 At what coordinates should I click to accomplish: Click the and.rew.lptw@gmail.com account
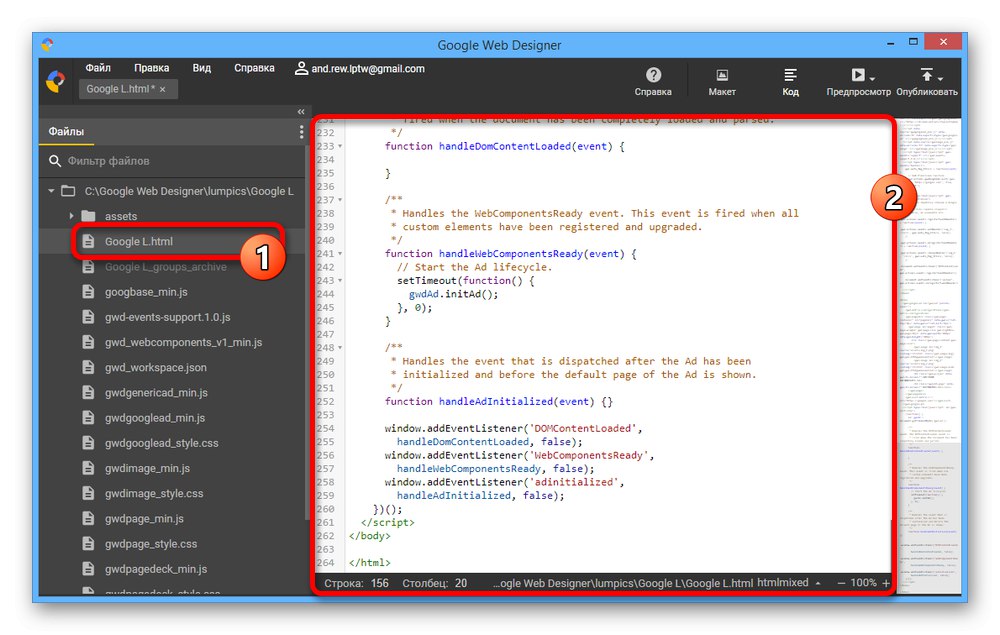coord(360,68)
